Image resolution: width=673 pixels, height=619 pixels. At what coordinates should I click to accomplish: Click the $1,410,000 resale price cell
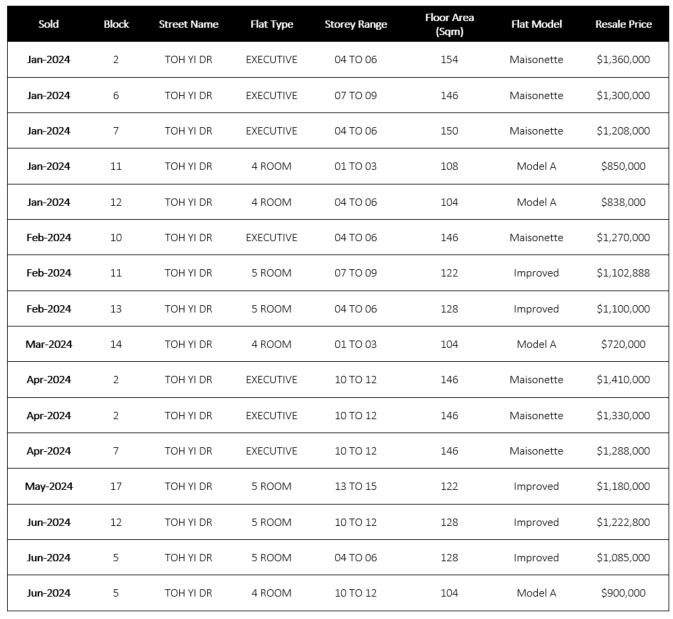[x=623, y=380]
